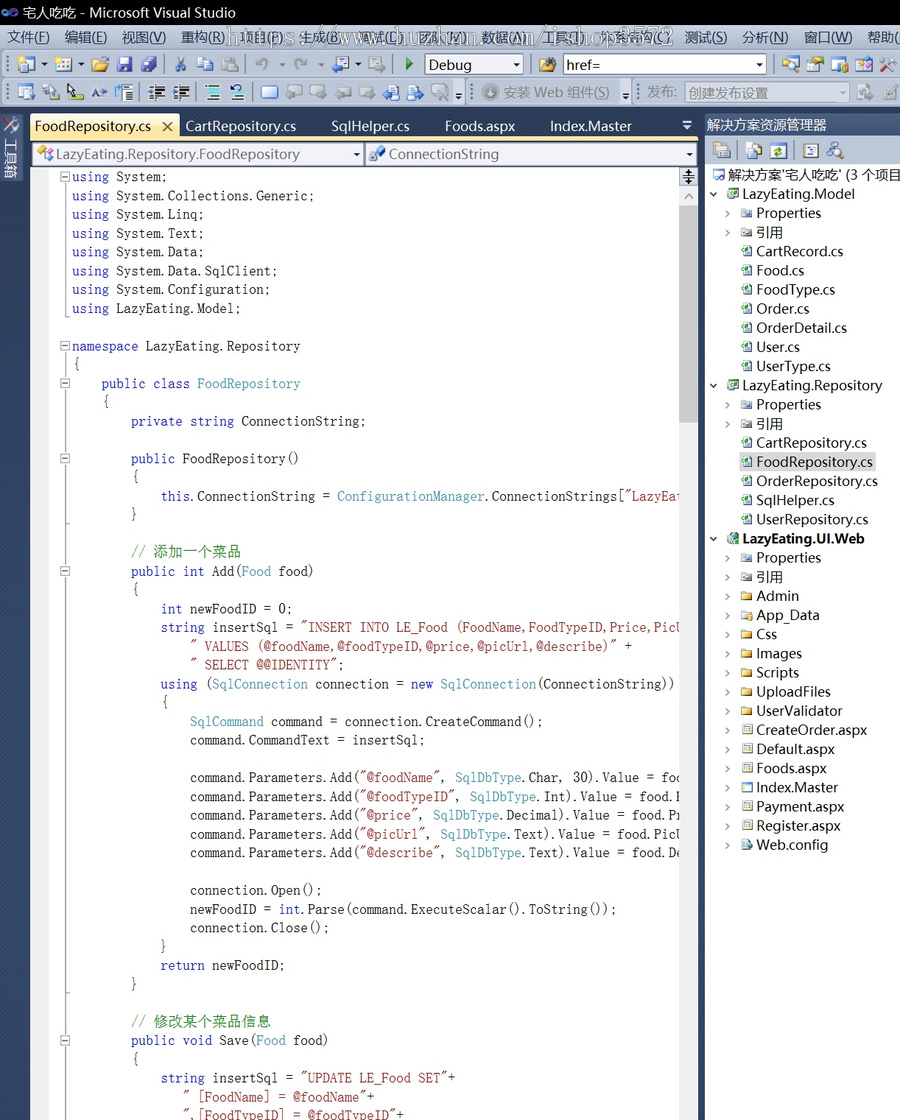Decrease line indent icon
The width and height of the screenshot is (900, 1120).
(157, 92)
